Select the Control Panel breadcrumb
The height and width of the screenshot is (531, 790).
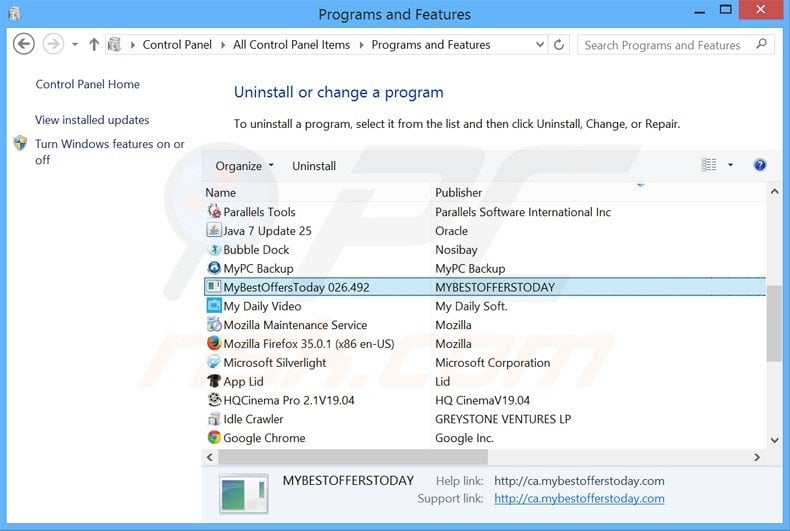177,45
